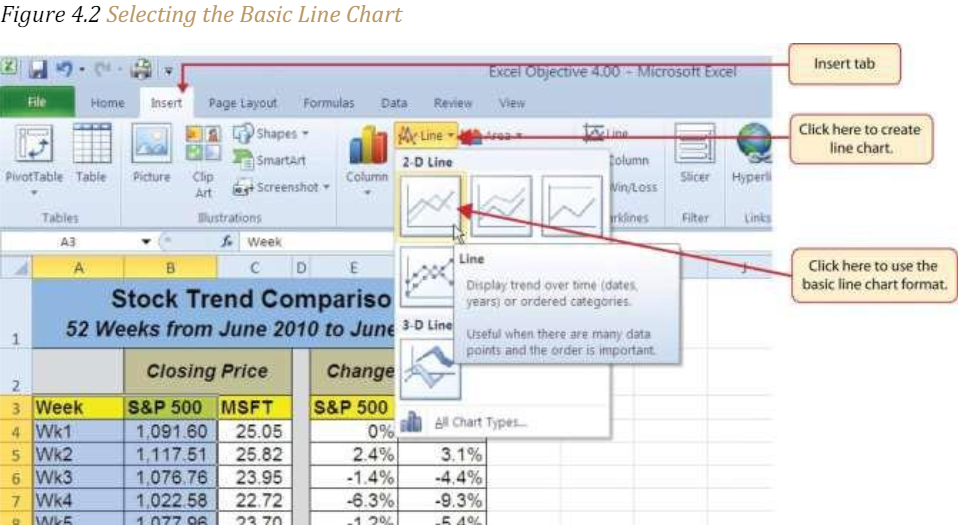This screenshot has height=525, width=961.
Task: Click the Undo icon in quick access toolbar
Action: tap(64, 69)
